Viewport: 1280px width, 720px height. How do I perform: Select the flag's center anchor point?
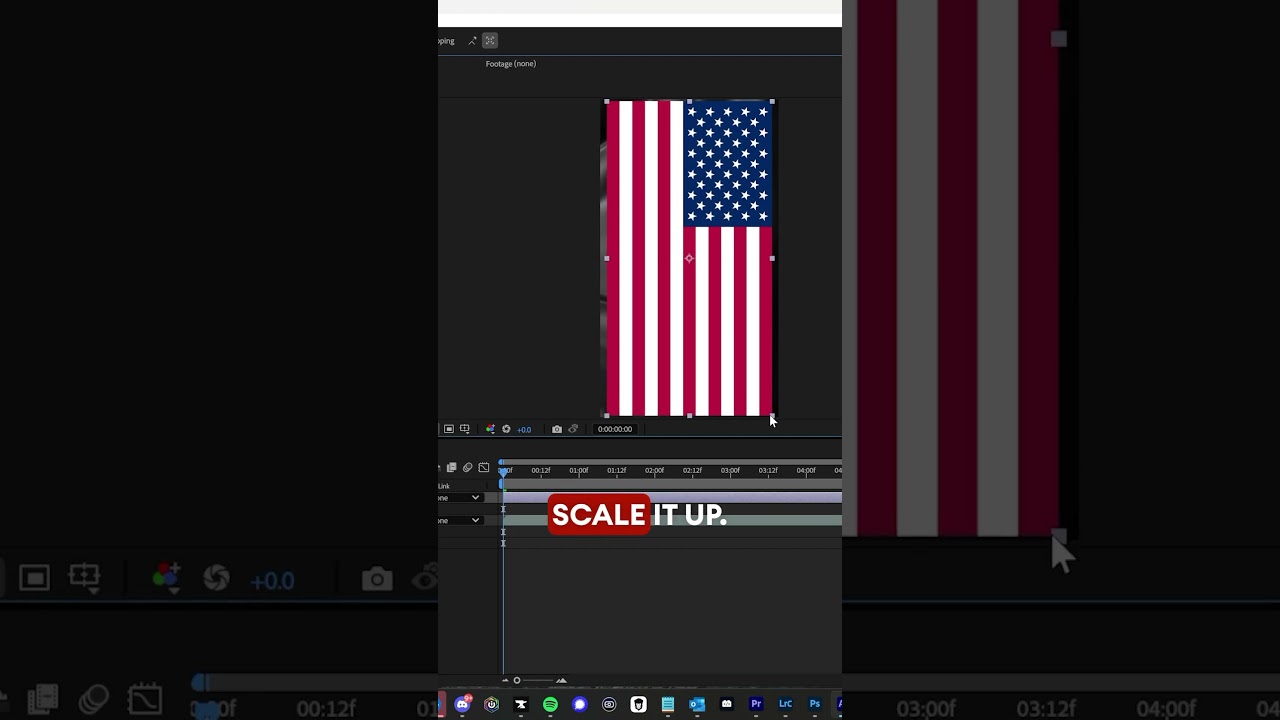689,259
